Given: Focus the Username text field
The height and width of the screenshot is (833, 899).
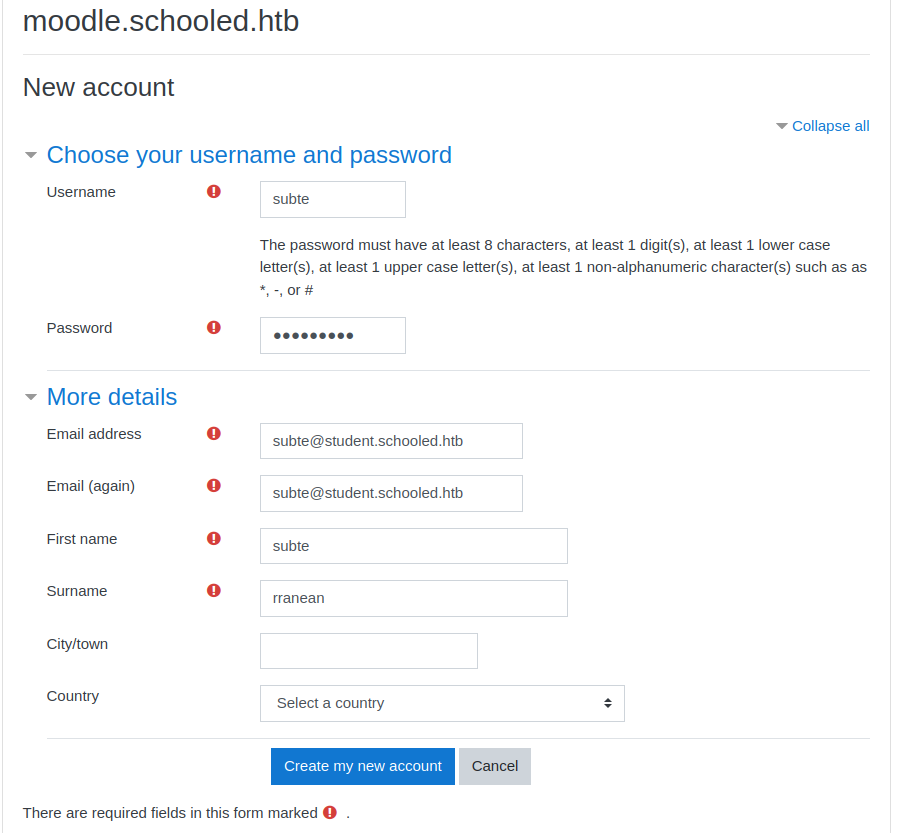Looking at the screenshot, I should click(x=333, y=200).
